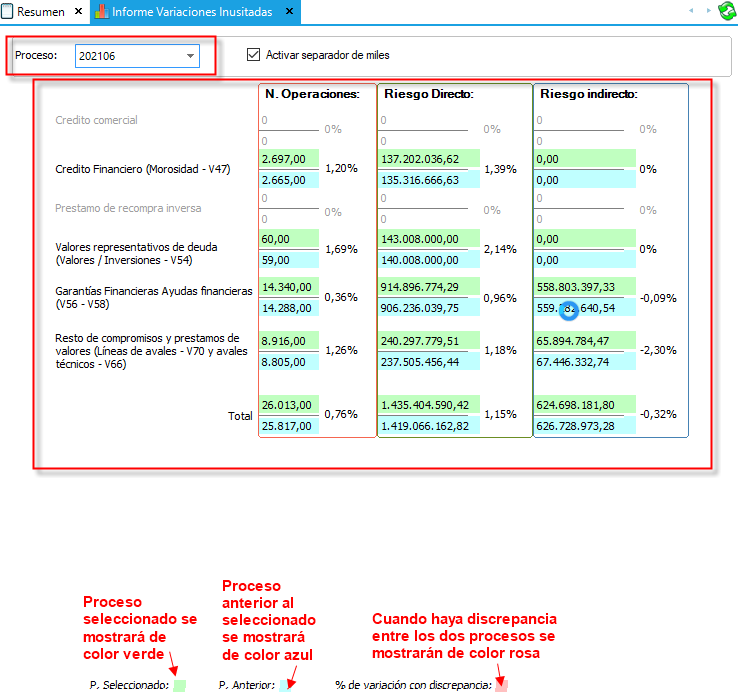Image resolution: width=738 pixels, height=693 pixels.
Task: Click the 1,20% operations variation
Action: (x=341, y=168)
